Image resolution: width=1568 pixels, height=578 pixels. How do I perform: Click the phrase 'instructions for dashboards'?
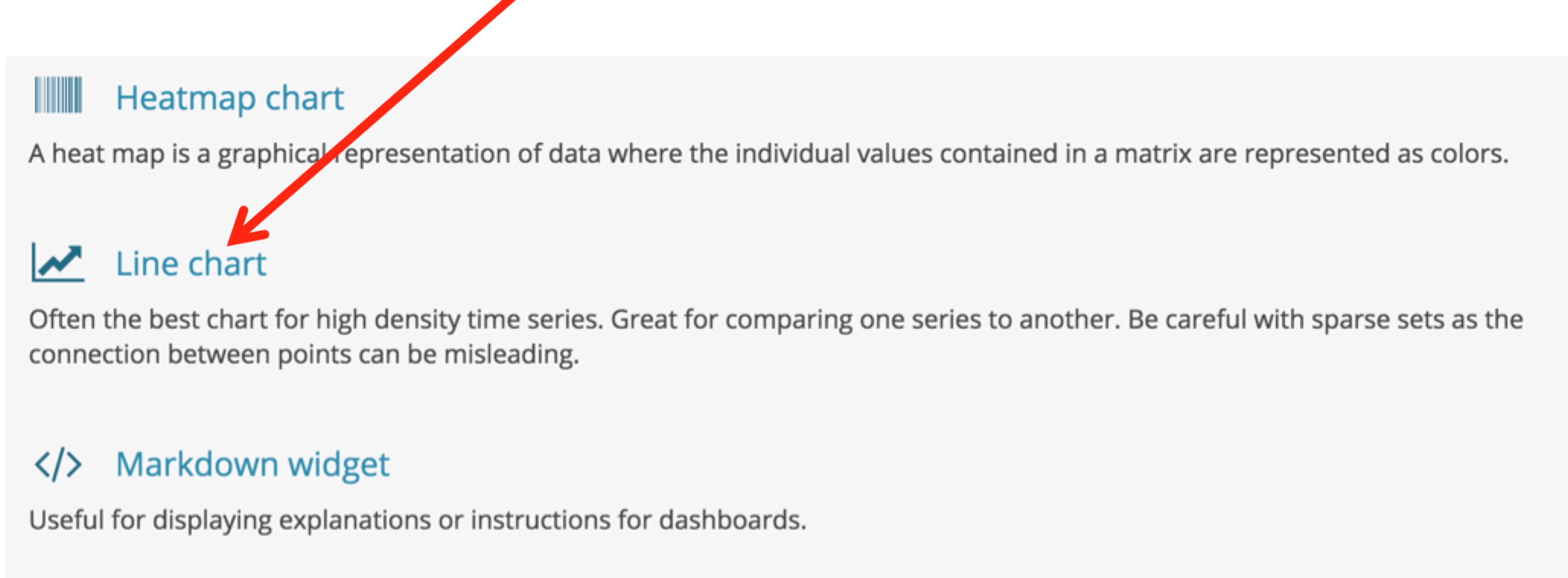tap(639, 520)
